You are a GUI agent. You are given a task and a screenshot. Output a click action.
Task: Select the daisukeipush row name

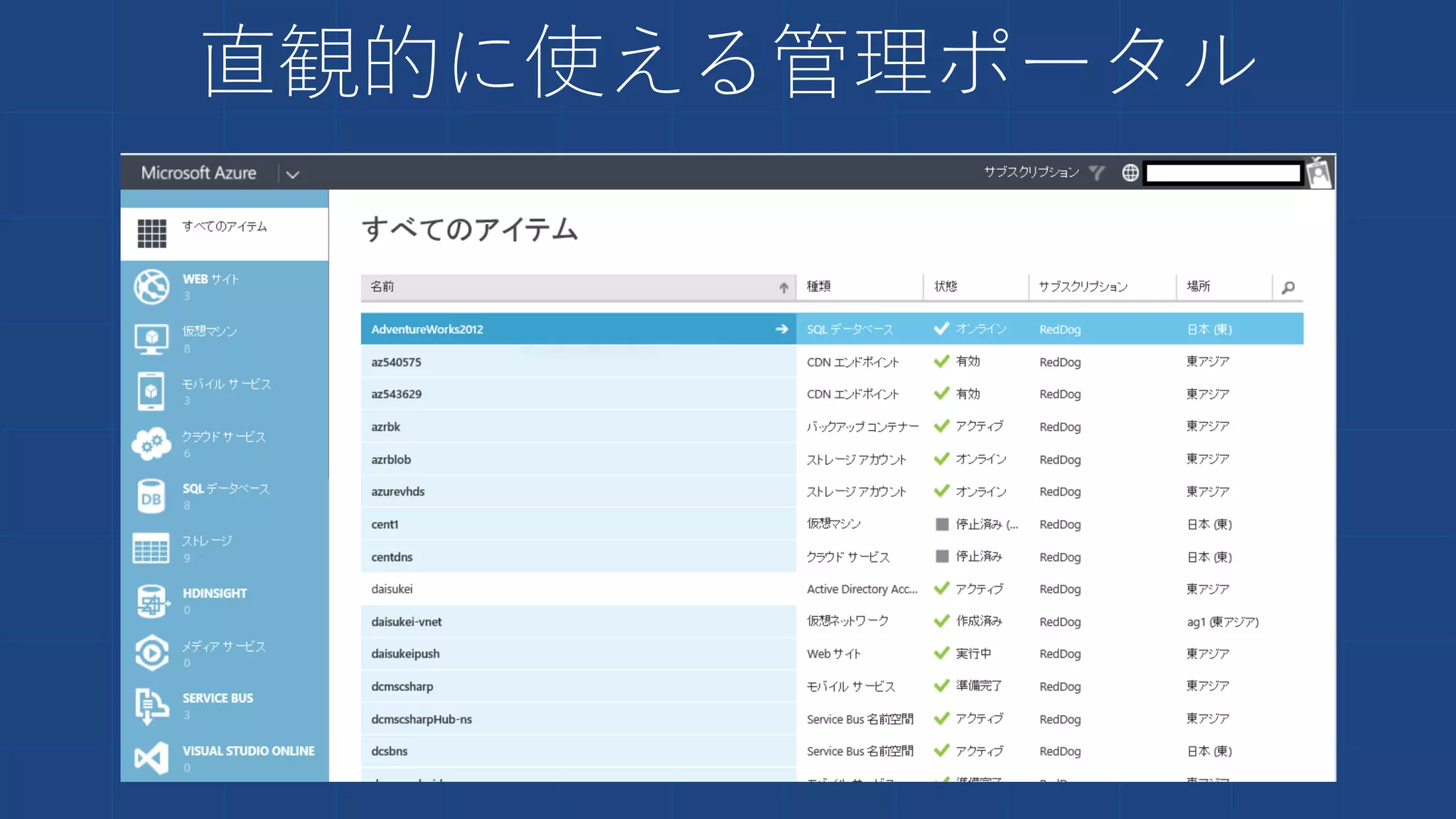[405, 654]
